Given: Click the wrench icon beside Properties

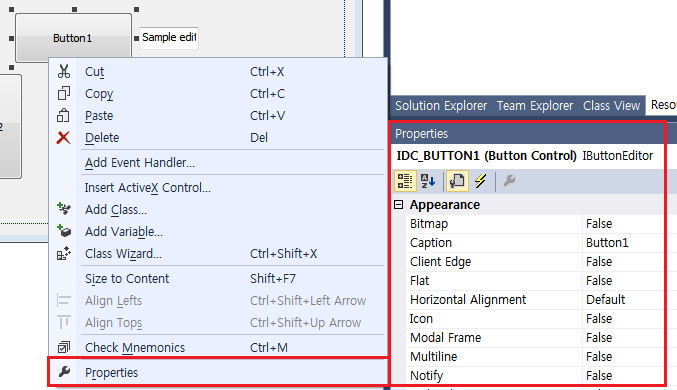Looking at the screenshot, I should click(x=64, y=371).
